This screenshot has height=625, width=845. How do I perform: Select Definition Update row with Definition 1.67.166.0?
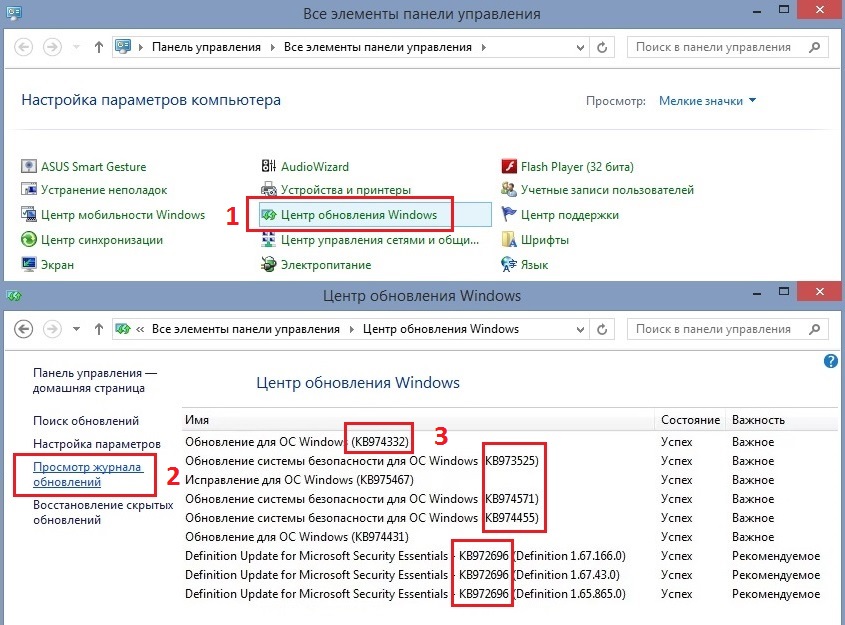pos(507,555)
